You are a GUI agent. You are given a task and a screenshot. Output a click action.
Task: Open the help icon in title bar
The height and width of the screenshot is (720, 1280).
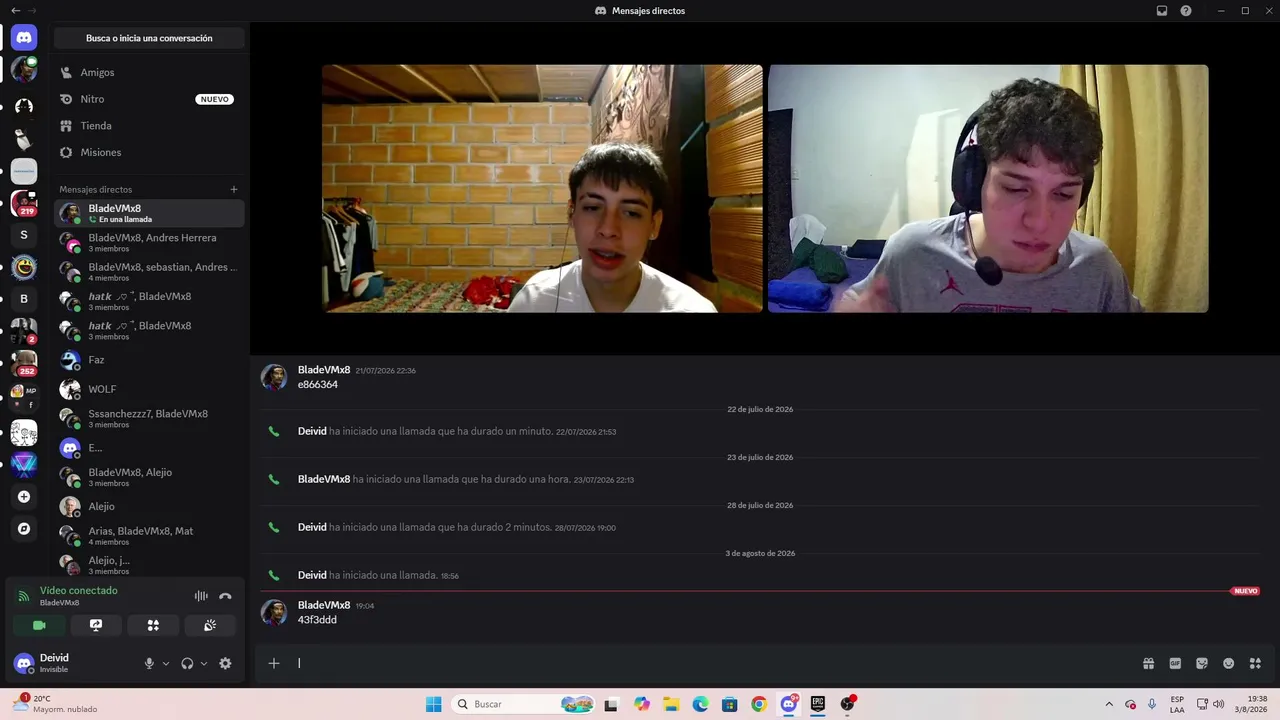(x=1186, y=11)
